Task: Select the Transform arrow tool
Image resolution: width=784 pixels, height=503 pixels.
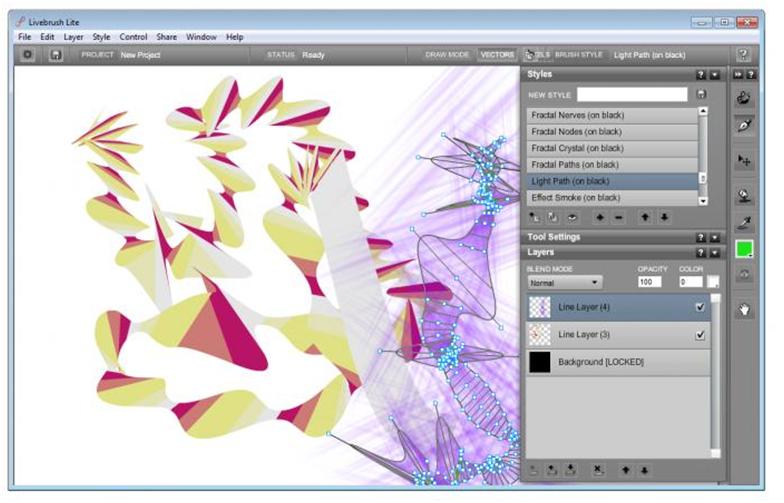Action: point(744,161)
